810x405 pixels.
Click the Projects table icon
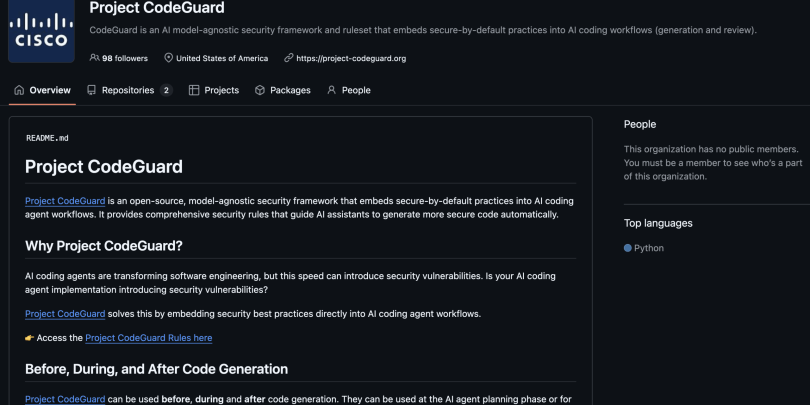(x=194, y=90)
